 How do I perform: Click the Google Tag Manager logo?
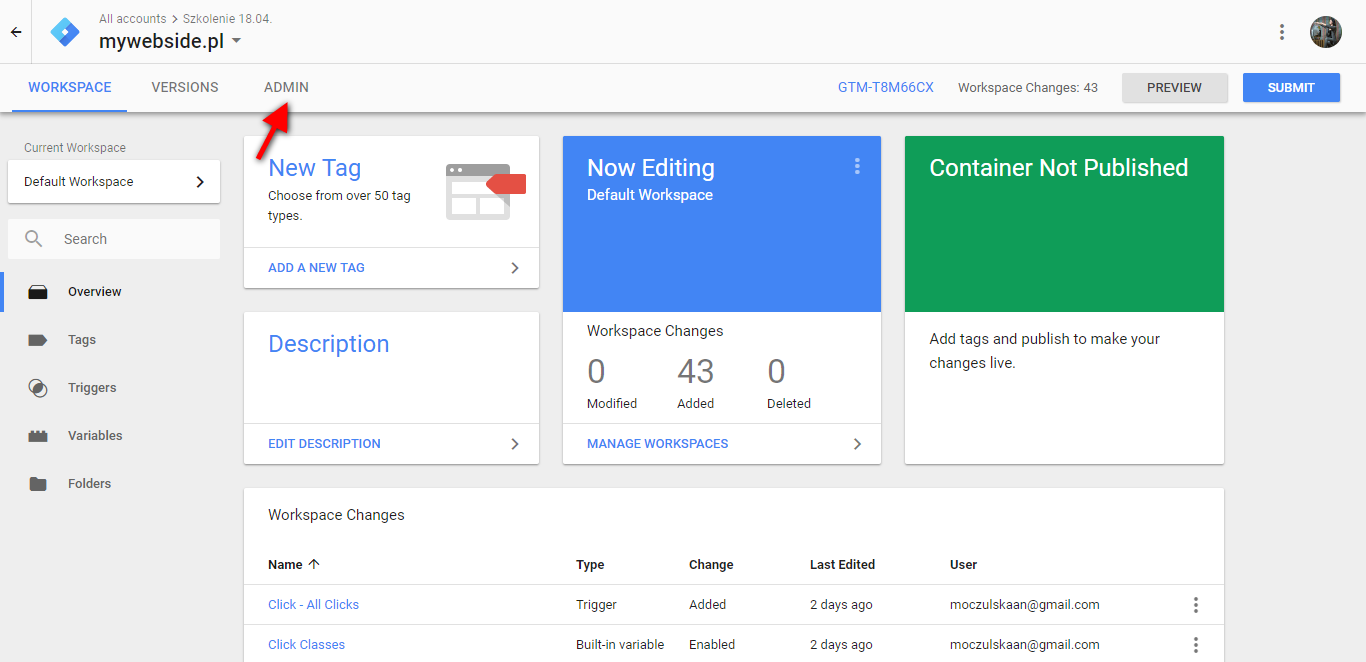tap(65, 32)
